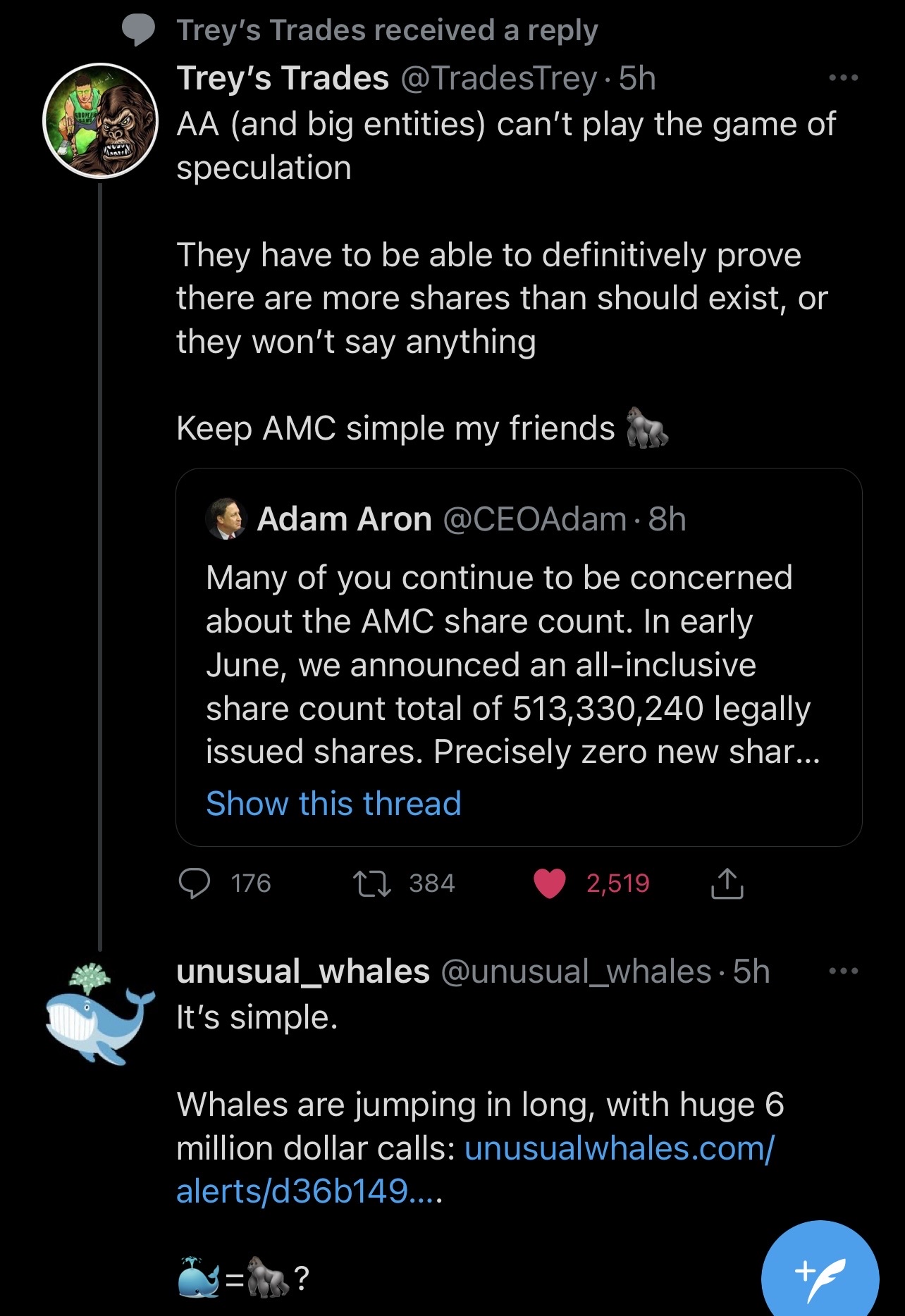Tap the 384 retweet count
Screen dimensions: 905x1316
[x=432, y=883]
